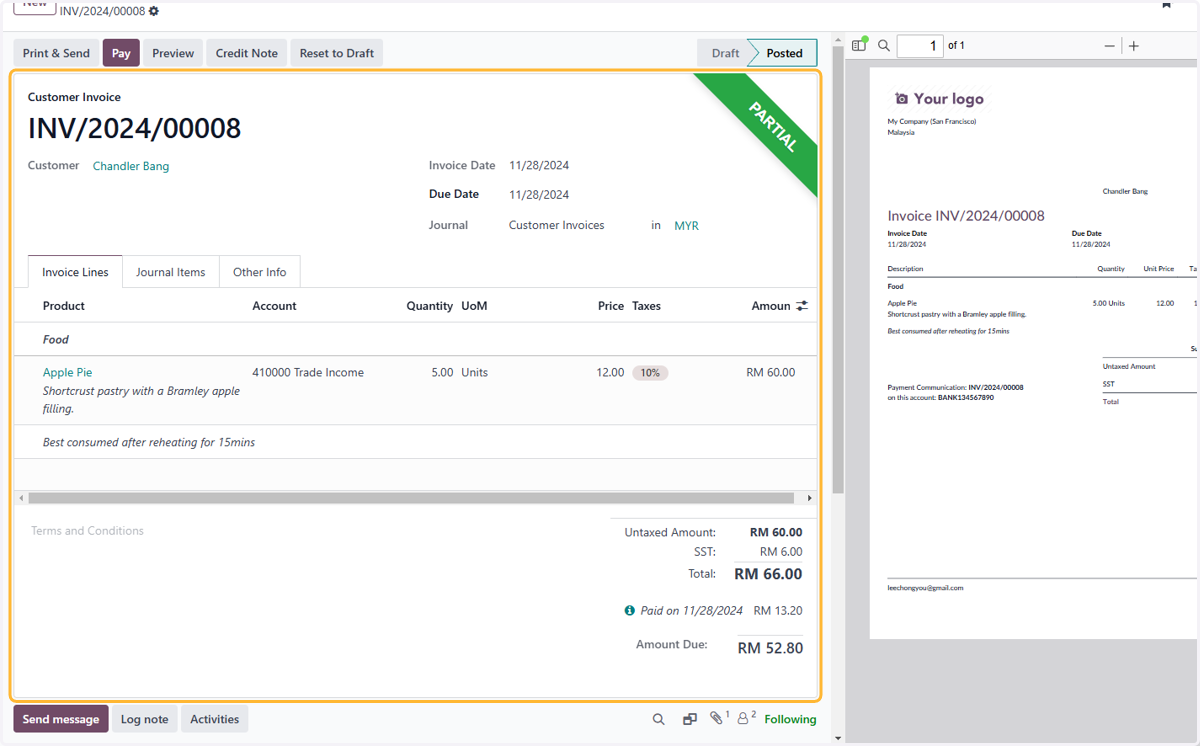Zoom out the PDF preview with minus

(1109, 46)
